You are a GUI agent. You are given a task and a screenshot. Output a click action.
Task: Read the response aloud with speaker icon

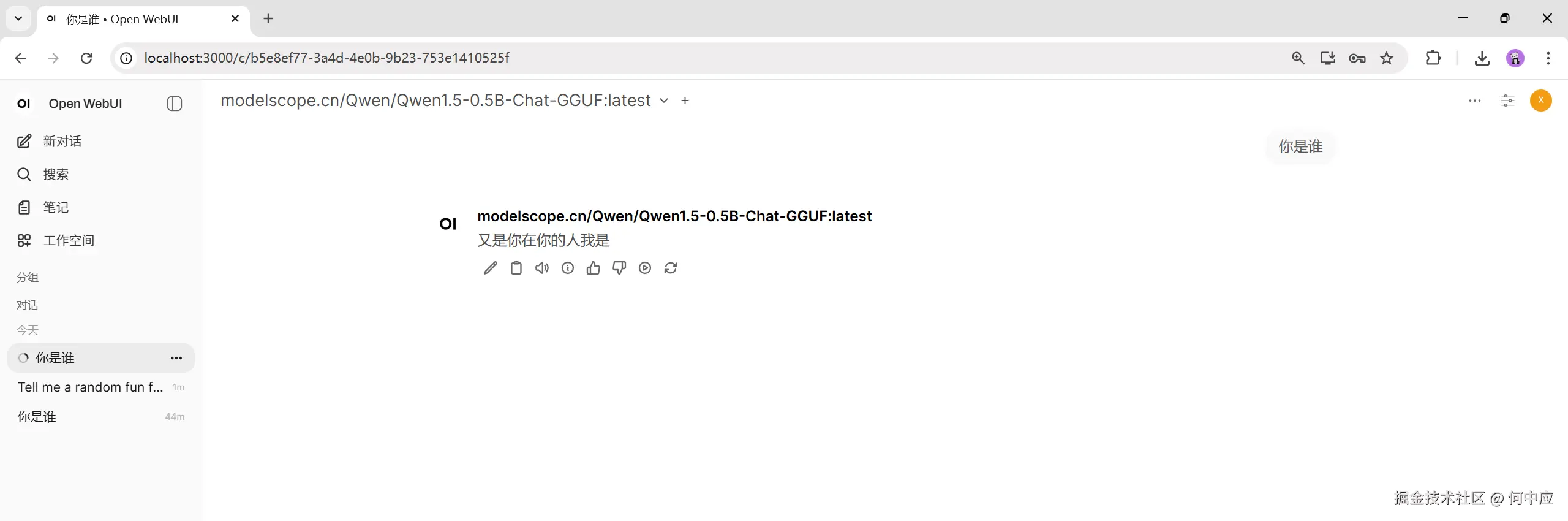[x=542, y=268]
